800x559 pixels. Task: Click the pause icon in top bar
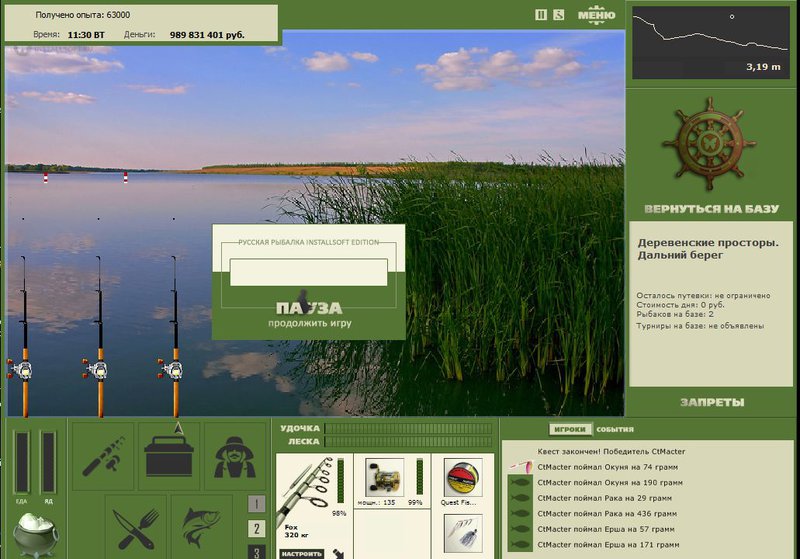(541, 15)
